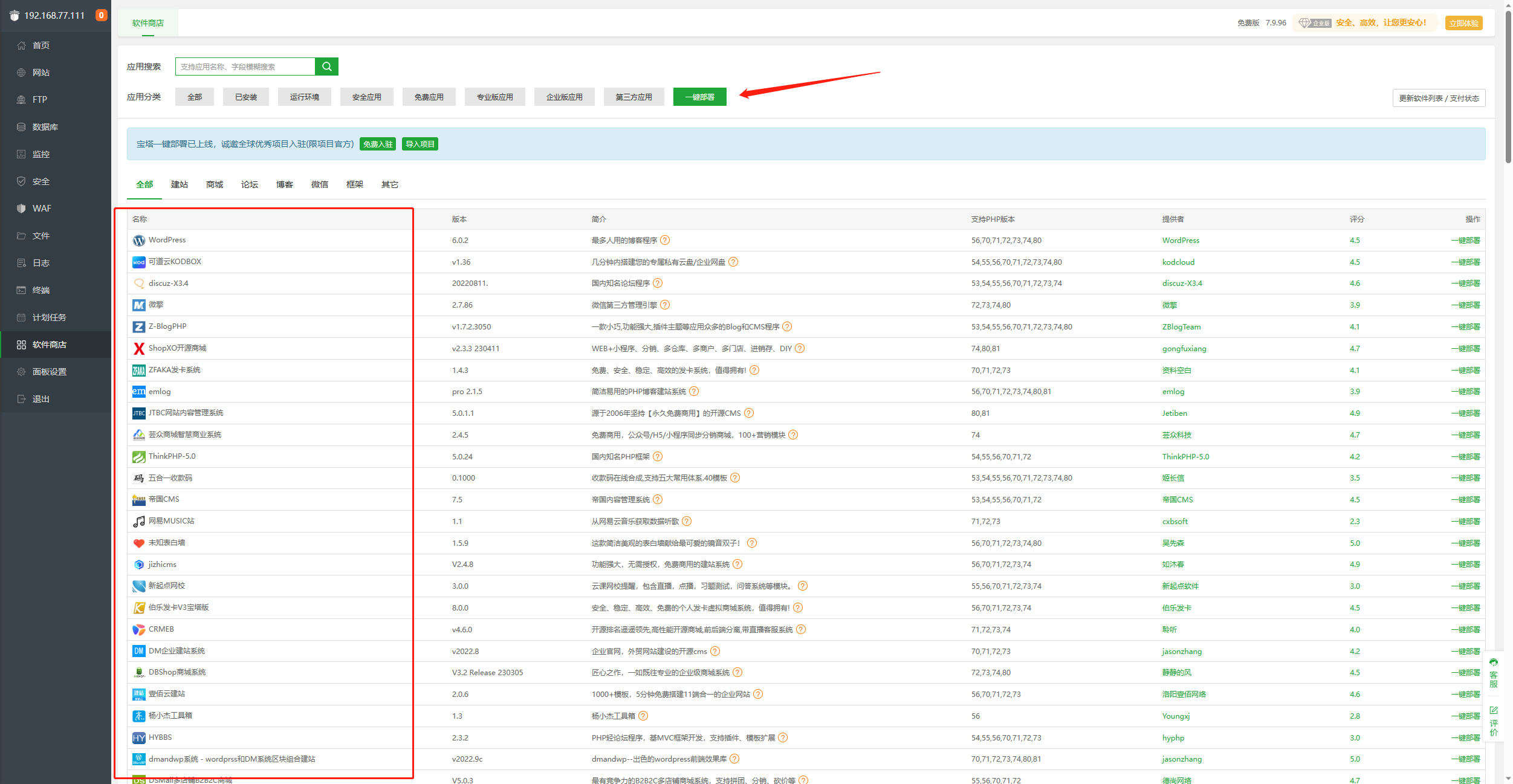
Task: Click the 导入项目 button
Action: [x=420, y=144]
